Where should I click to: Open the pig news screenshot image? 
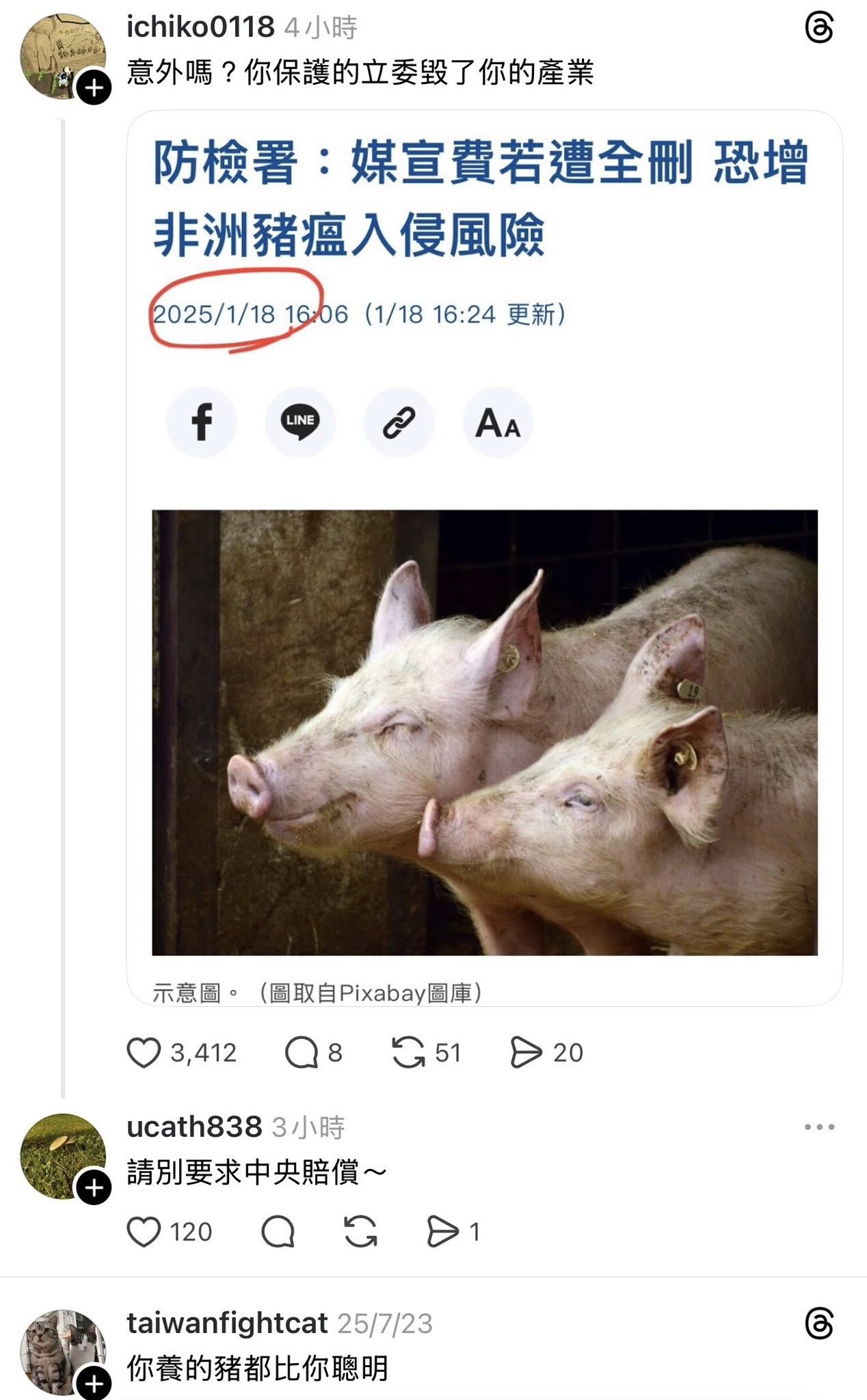pyautogui.click(x=484, y=558)
